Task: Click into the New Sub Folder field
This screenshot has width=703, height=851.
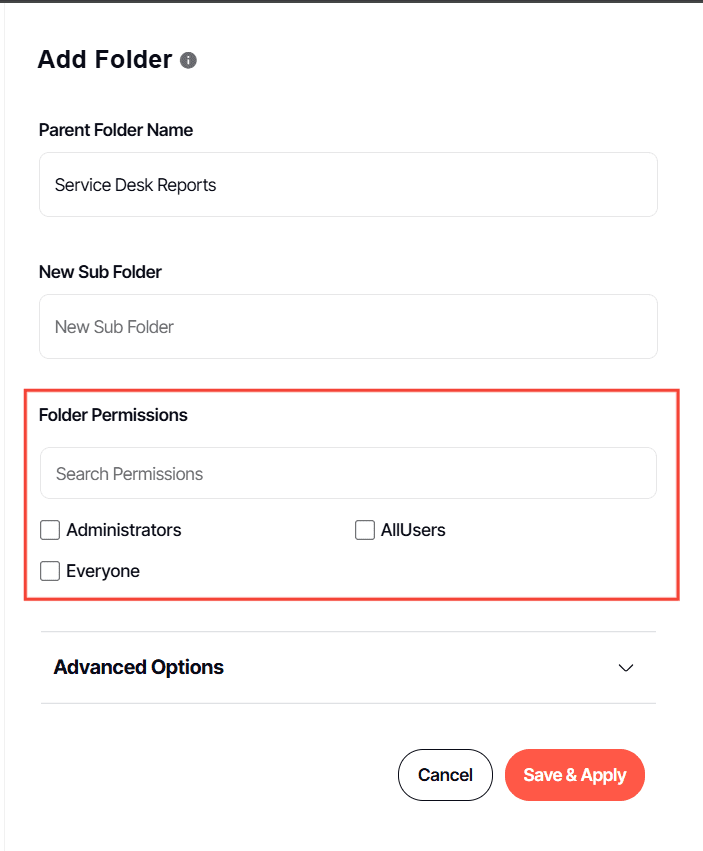Action: [348, 326]
